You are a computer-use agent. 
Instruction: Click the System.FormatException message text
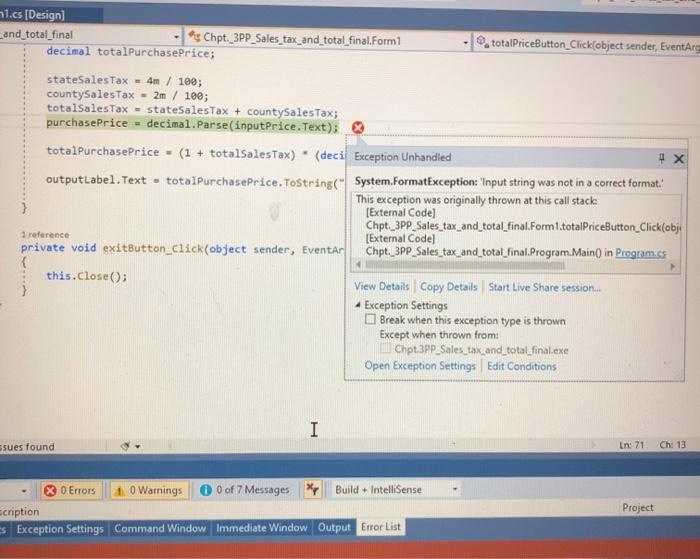tap(509, 182)
